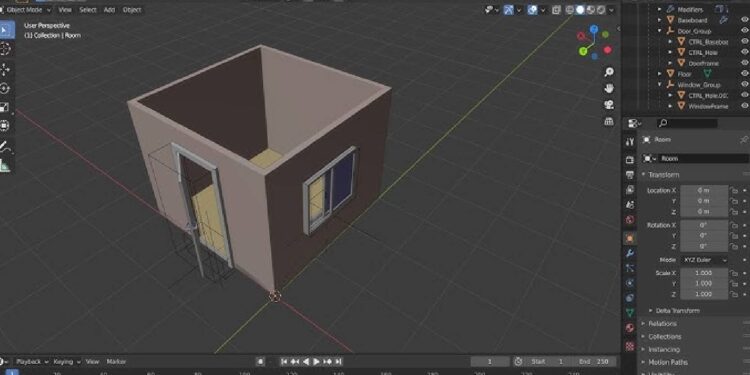Open the Object Data green triangle tab
Viewport: 750px width, 375px height.
630,313
